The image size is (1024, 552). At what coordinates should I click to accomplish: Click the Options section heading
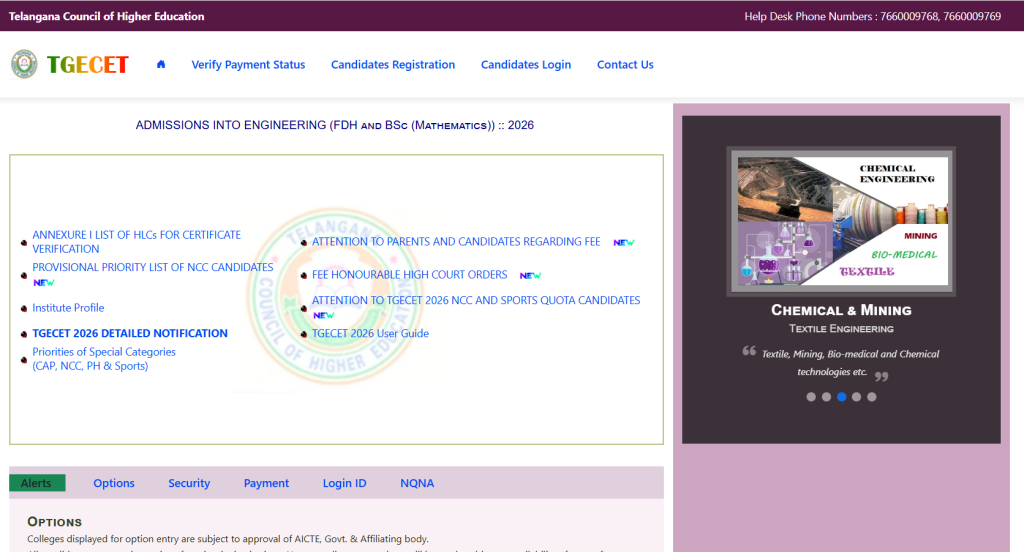coord(54,522)
